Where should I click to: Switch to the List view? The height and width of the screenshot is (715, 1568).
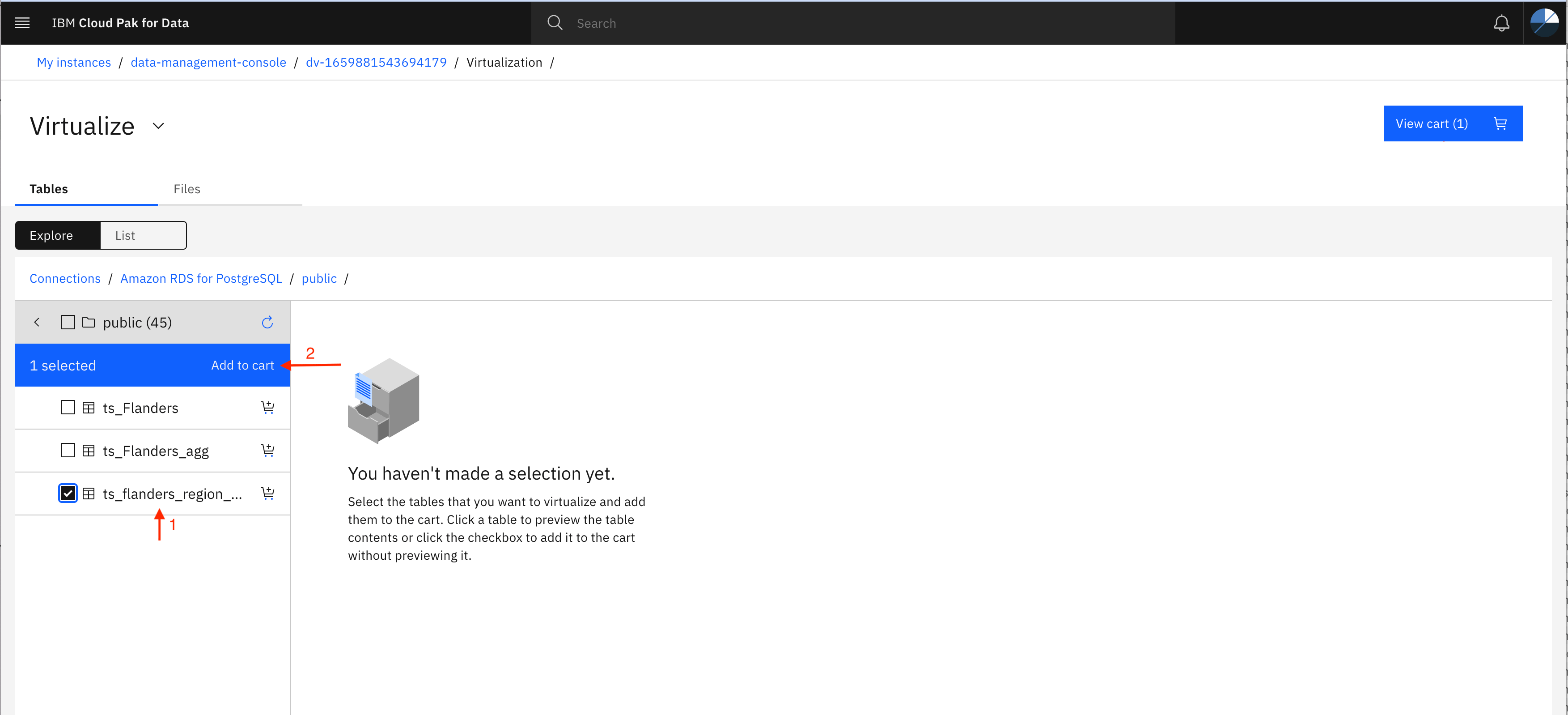point(143,235)
